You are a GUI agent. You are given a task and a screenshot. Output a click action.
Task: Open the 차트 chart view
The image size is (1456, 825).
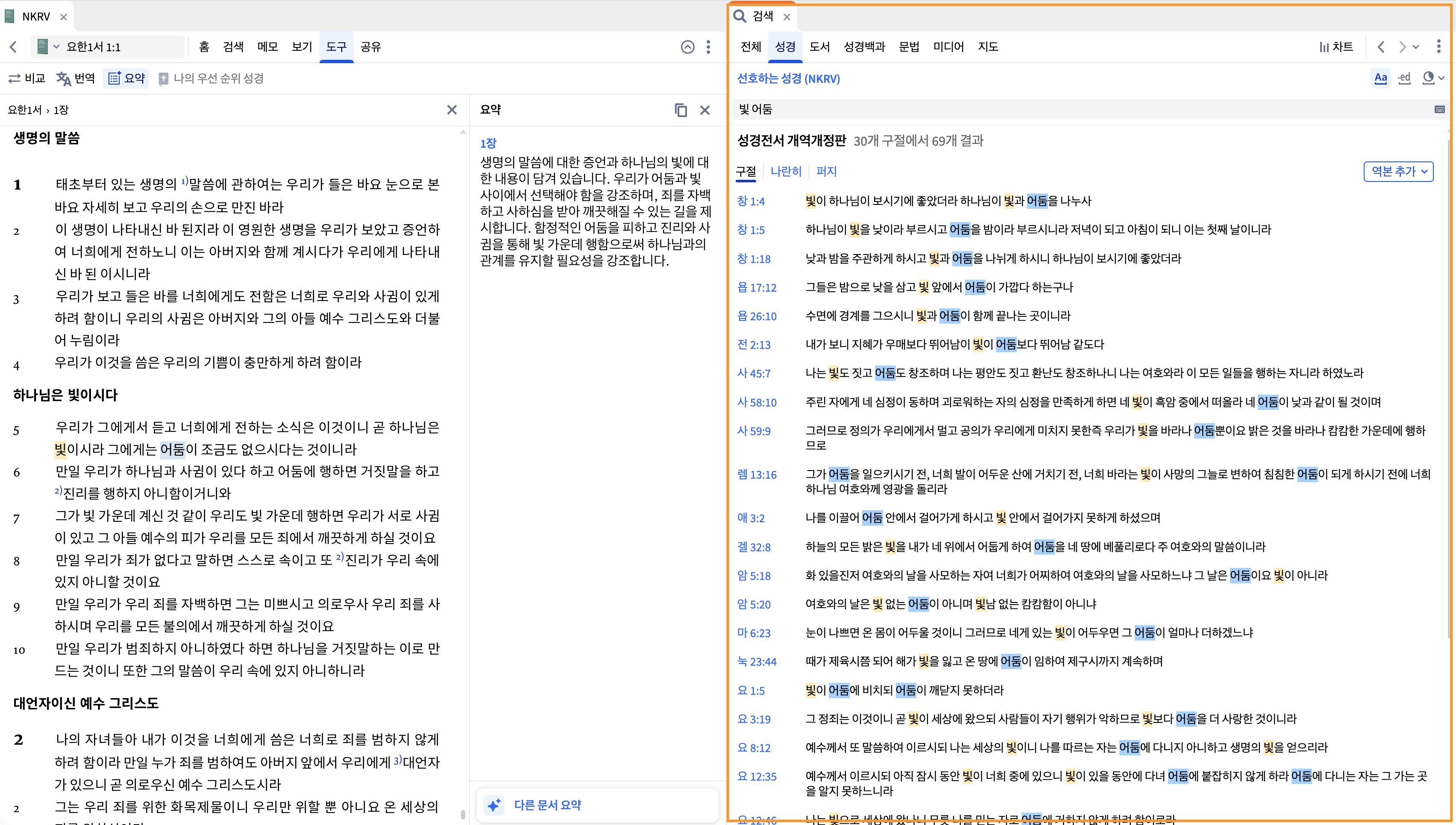click(x=1336, y=47)
